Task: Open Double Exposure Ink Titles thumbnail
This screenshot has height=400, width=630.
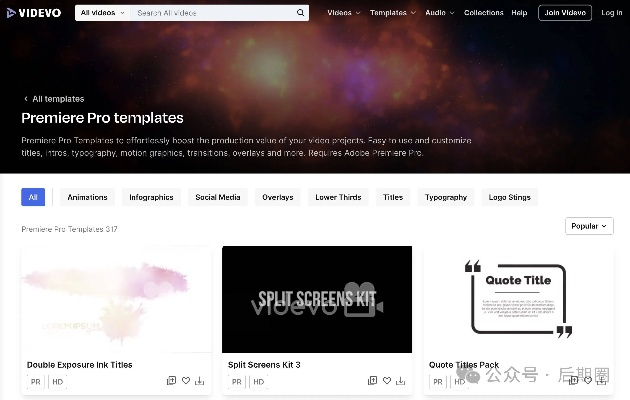Action: (116, 299)
